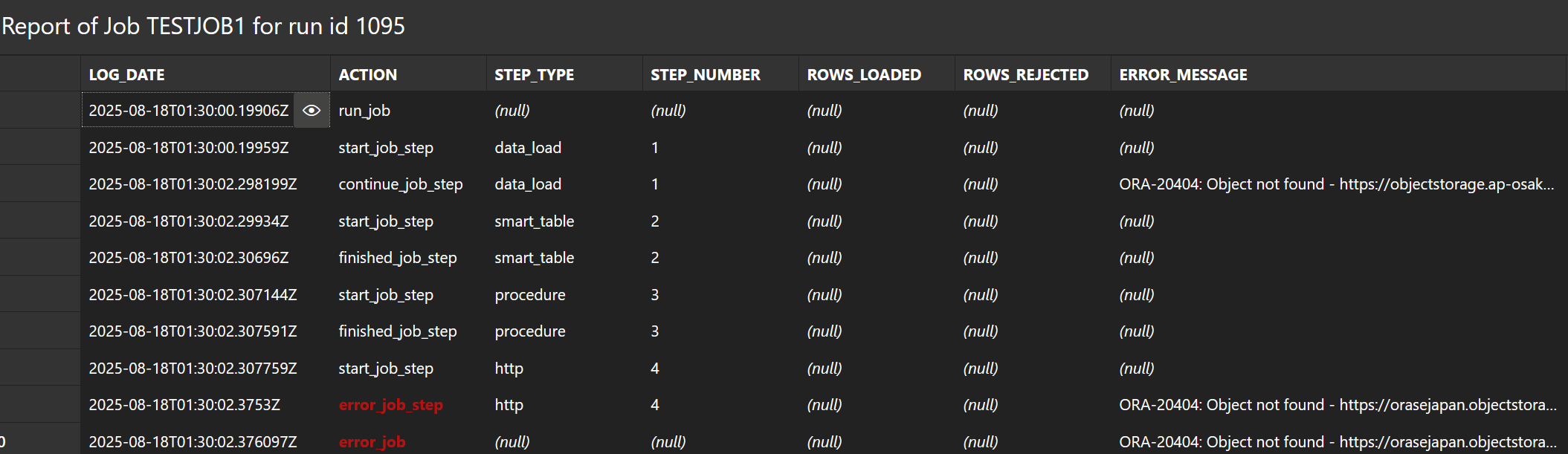
Task: Open the objectstorage.ap-osak error message cell
Action: 1338,184
